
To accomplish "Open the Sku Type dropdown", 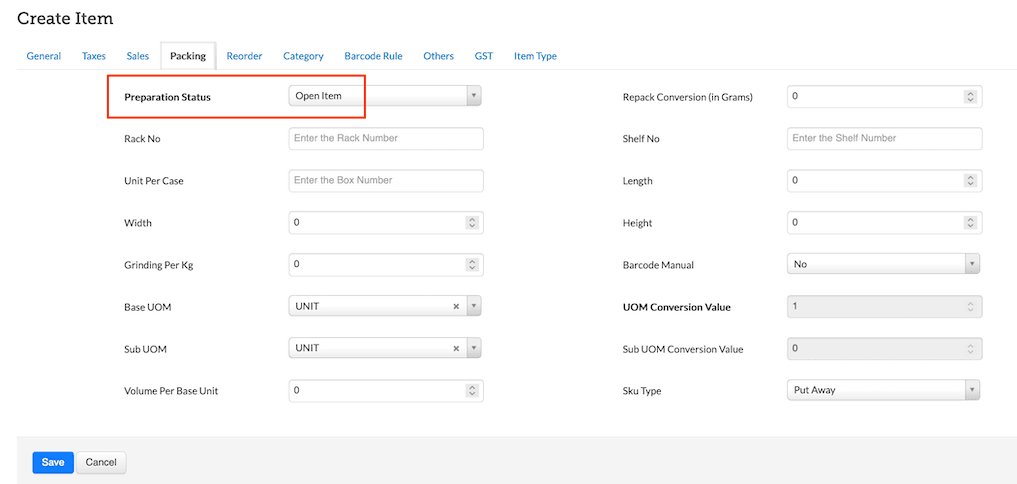I will (883, 390).
